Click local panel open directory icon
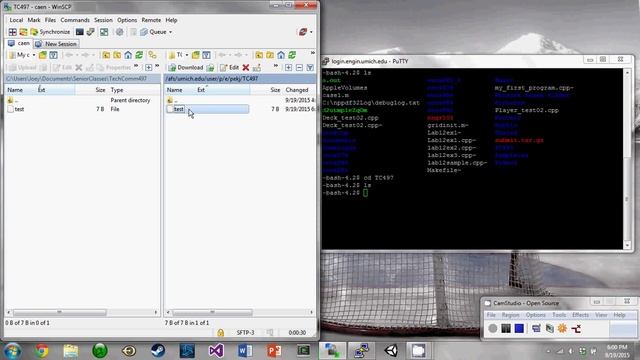 click(43, 55)
